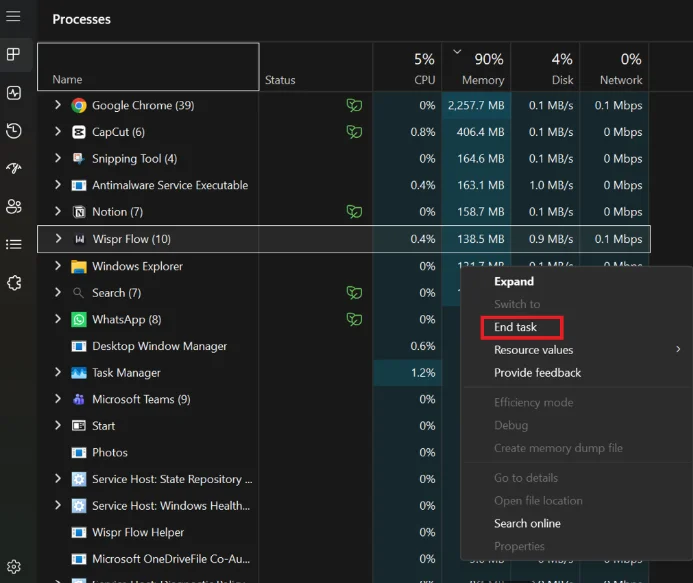
Task: Click the Windows Explorer folder icon
Action: (x=79, y=267)
